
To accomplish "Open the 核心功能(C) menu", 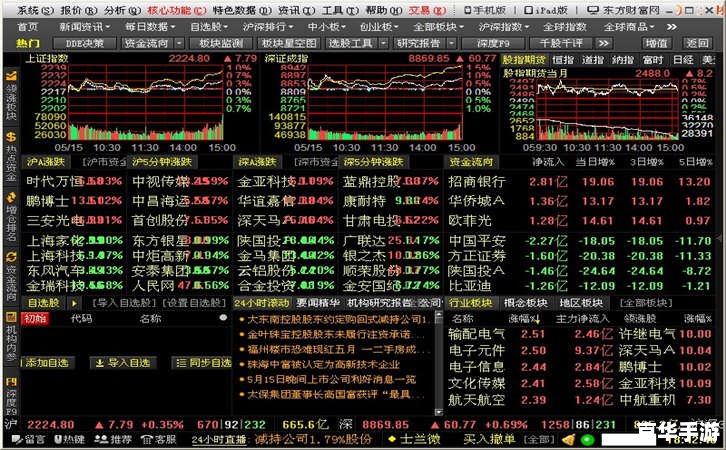I will (176, 10).
